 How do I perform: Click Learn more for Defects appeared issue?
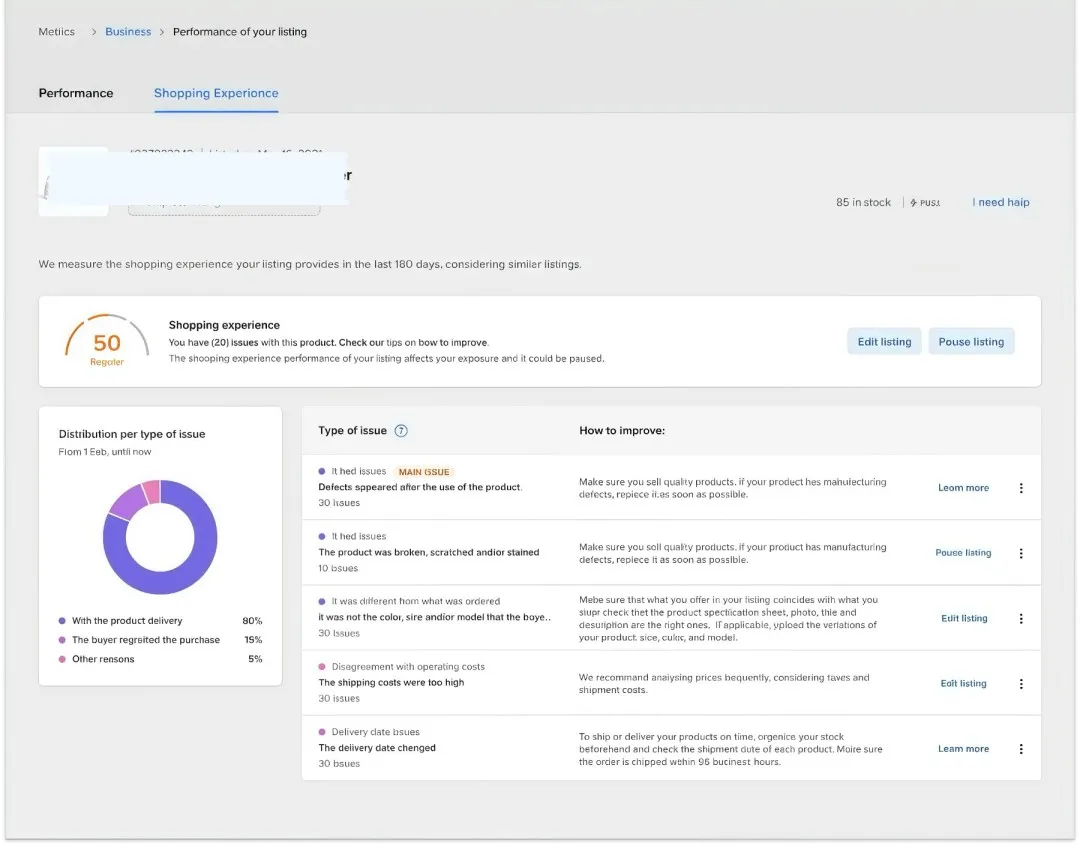963,488
